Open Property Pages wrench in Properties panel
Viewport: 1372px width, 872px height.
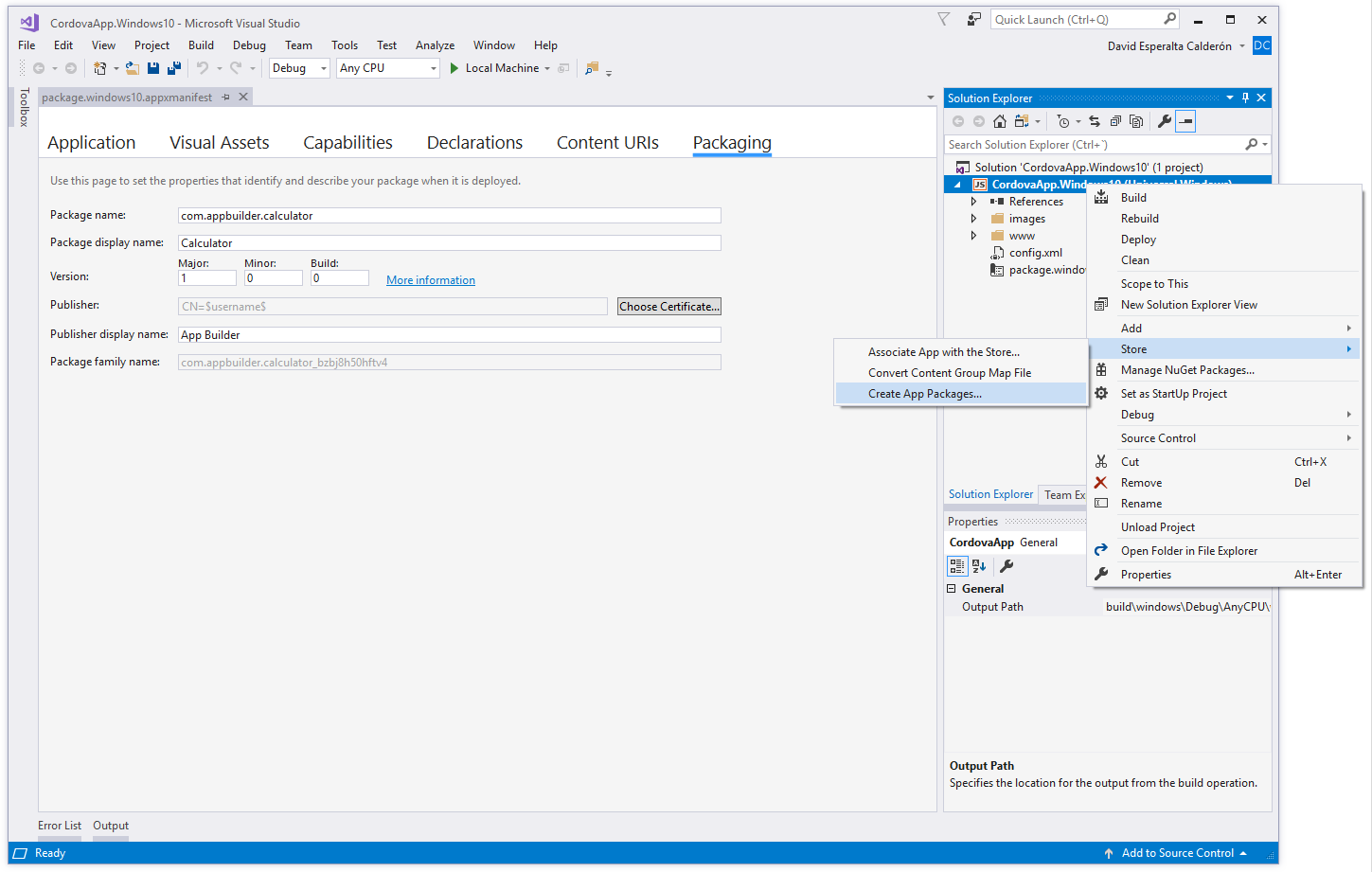1007,566
